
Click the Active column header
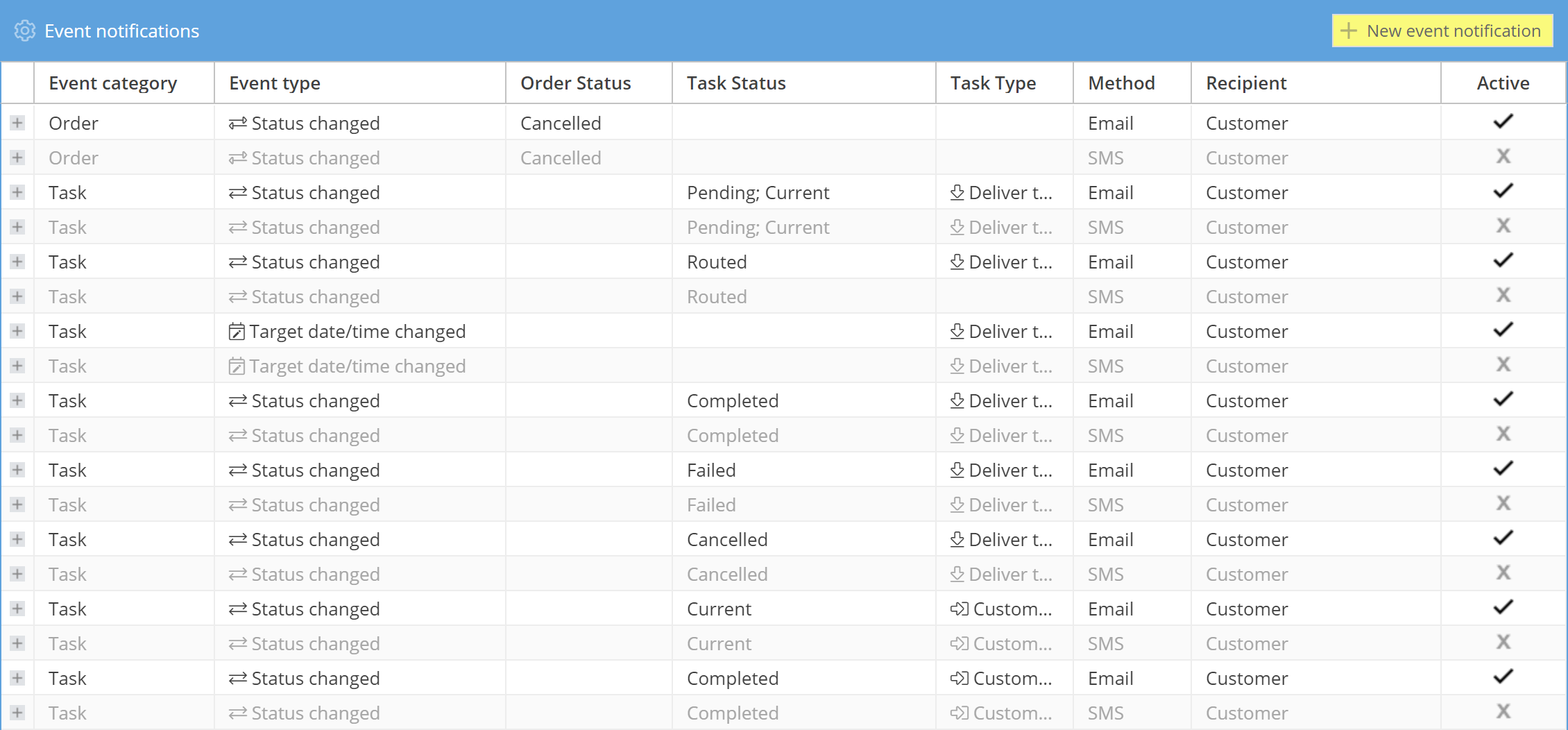pos(1503,83)
